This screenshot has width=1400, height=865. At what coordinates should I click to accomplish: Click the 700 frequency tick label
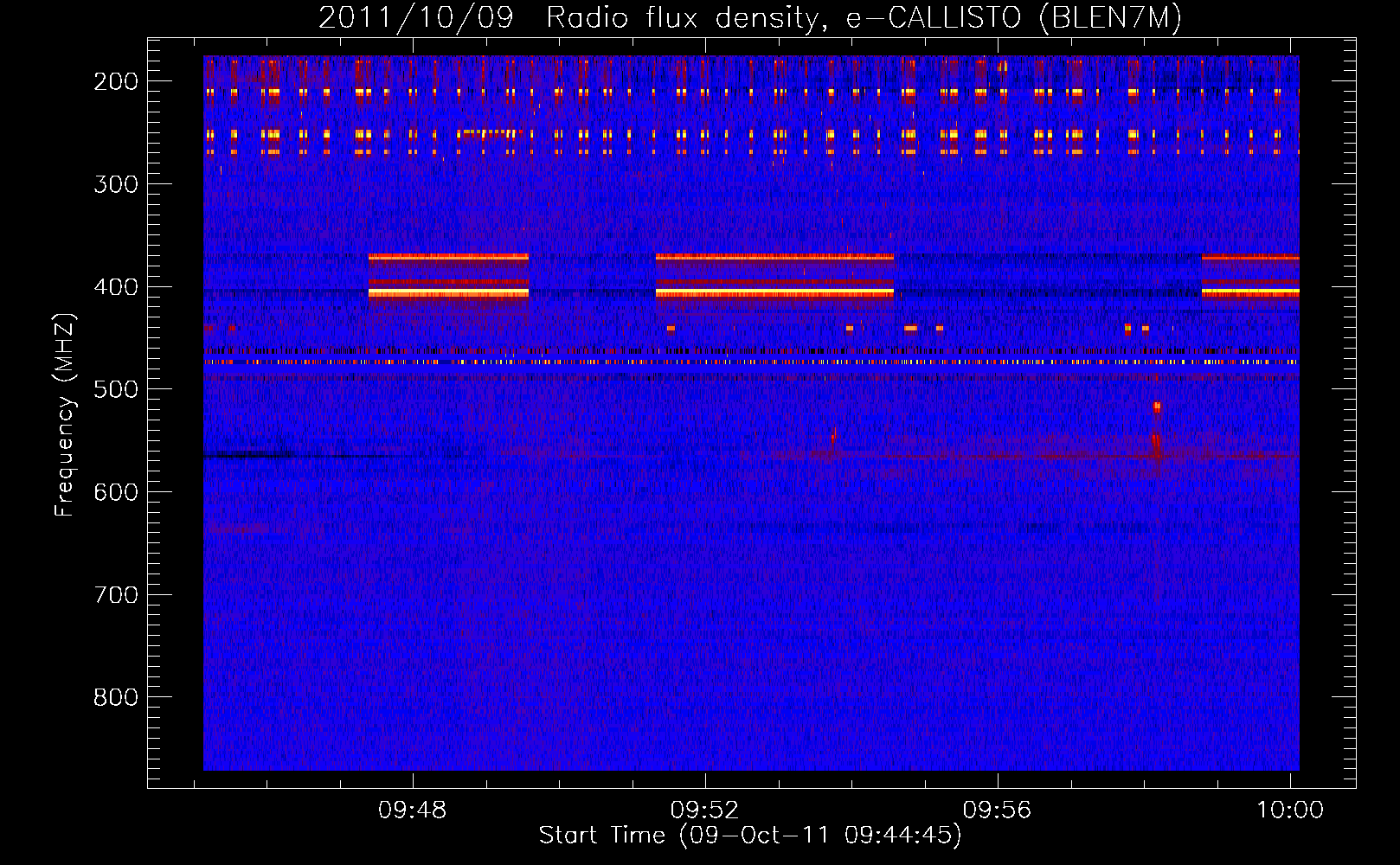(x=116, y=595)
